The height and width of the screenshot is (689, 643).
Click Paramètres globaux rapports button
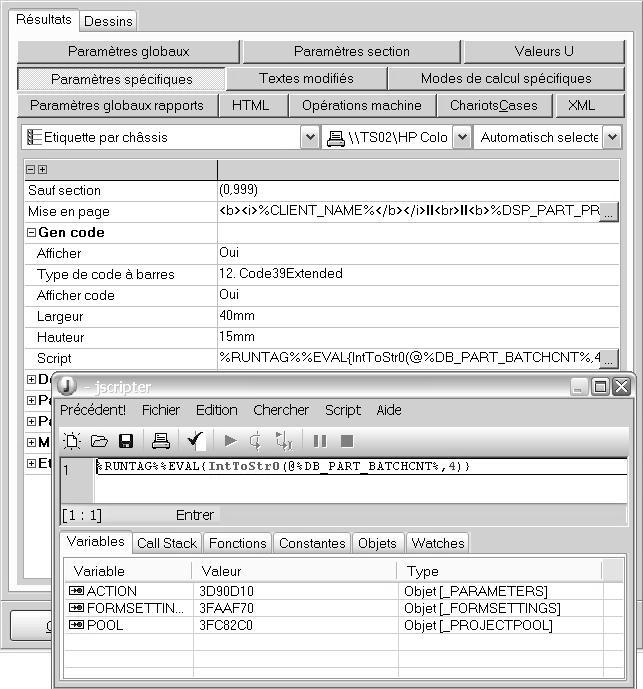coord(117,105)
